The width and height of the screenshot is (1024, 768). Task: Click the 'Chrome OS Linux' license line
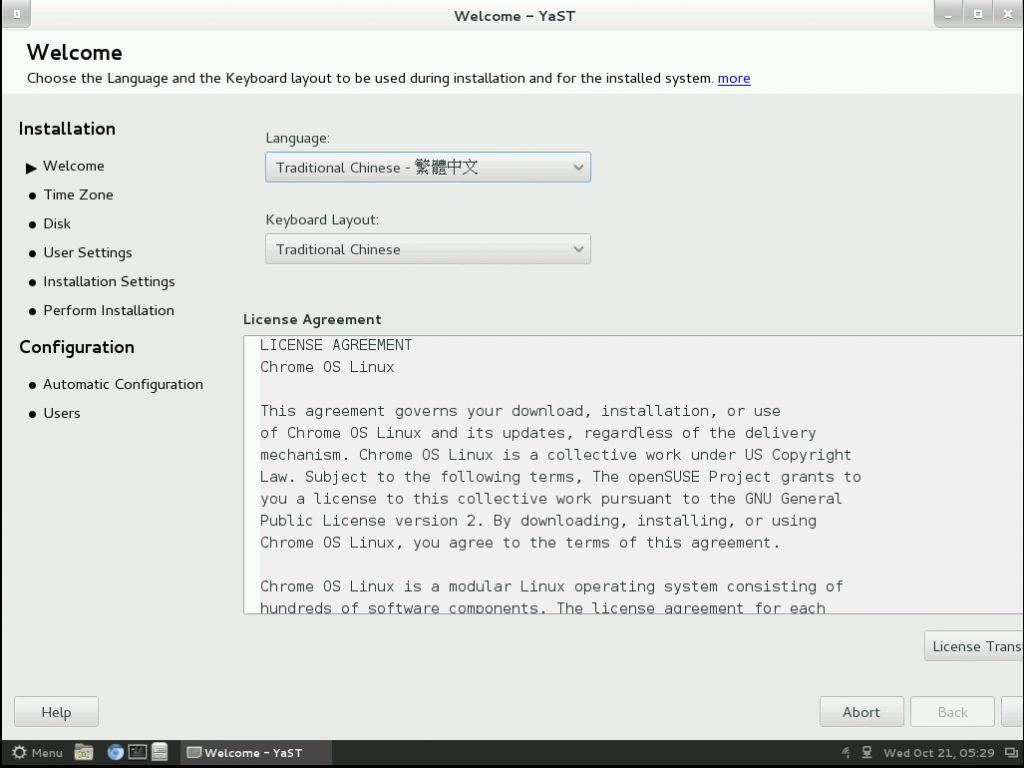click(327, 367)
